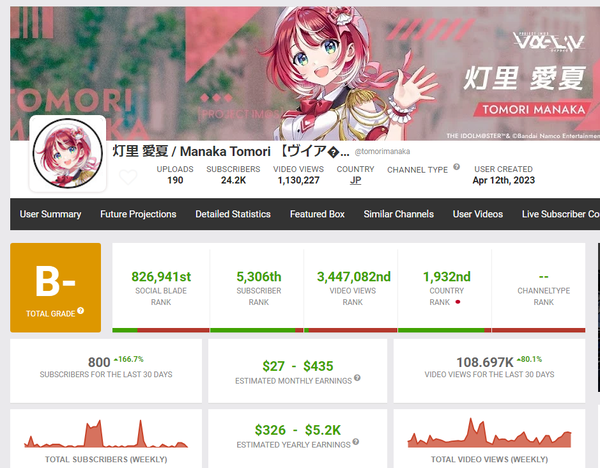
Task: Go to Similar Channels tab
Action: 399,214
